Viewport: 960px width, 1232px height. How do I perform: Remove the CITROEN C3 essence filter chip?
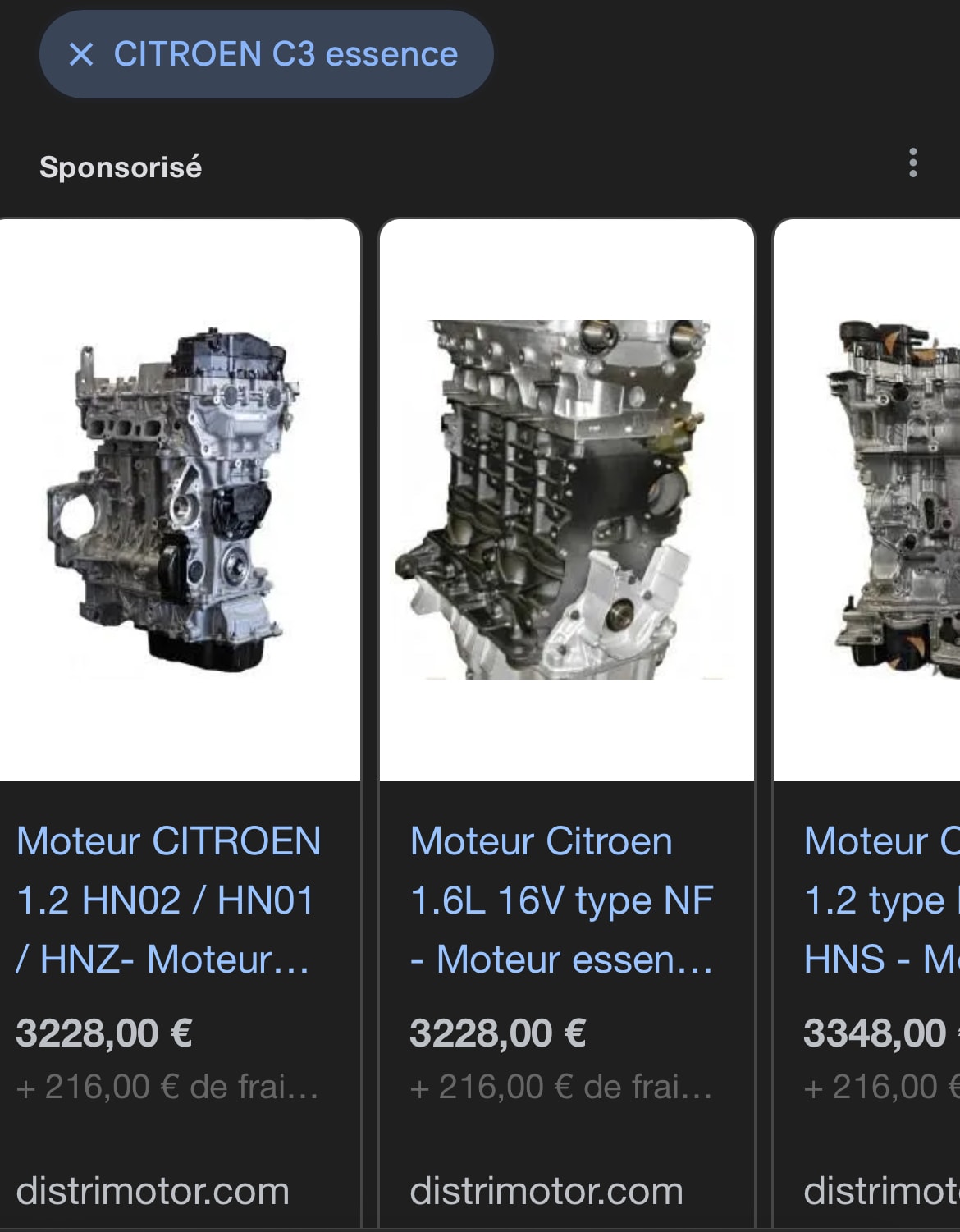pyautogui.click(x=81, y=54)
